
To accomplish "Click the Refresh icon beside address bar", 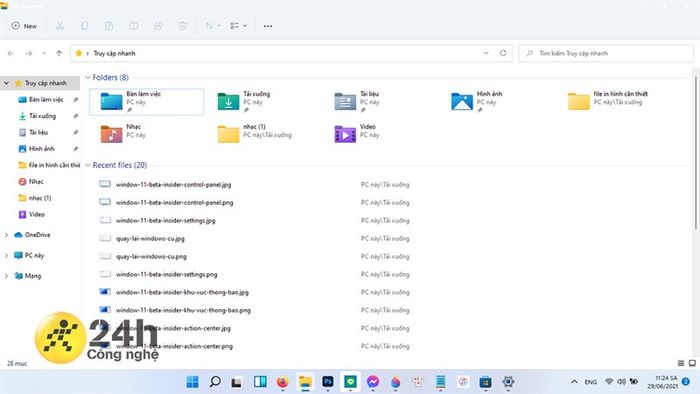I will click(503, 53).
